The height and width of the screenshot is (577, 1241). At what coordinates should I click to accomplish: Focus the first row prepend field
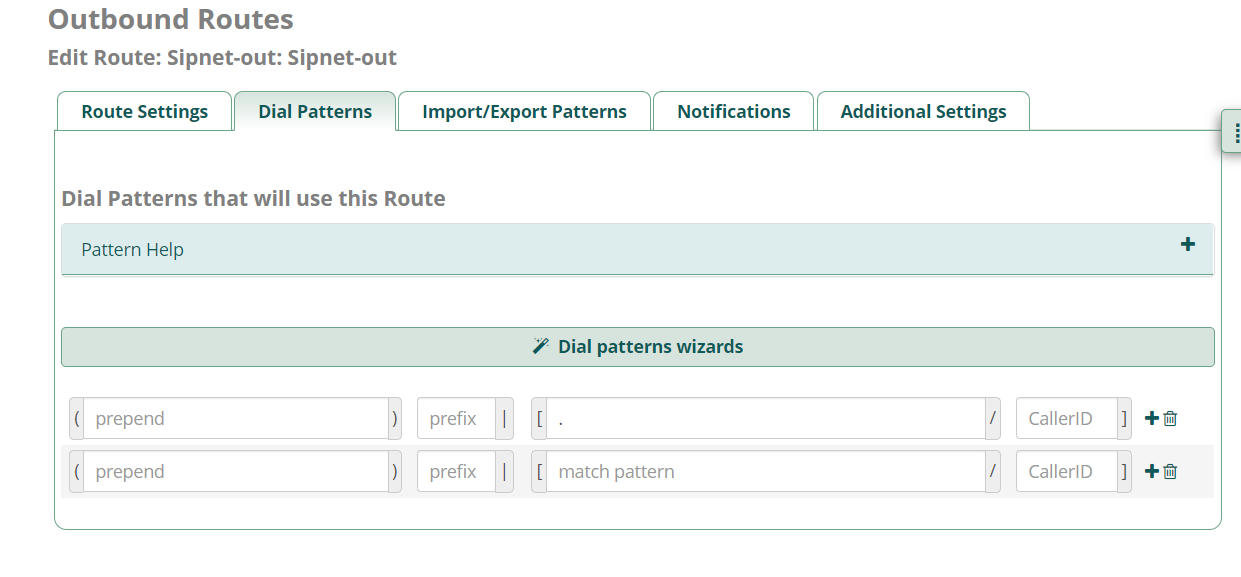pos(236,419)
